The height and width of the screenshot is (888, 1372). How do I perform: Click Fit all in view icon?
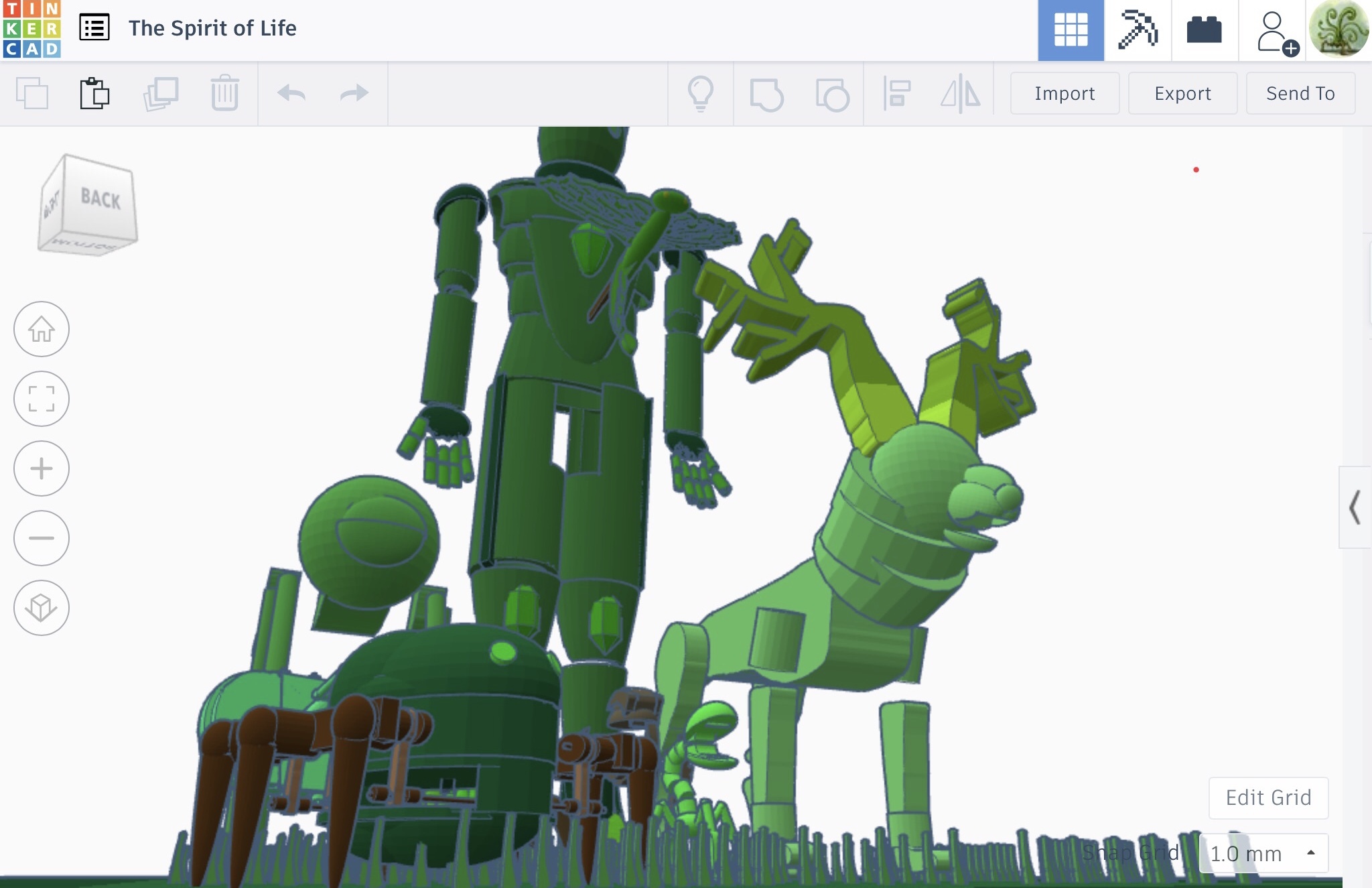42,399
